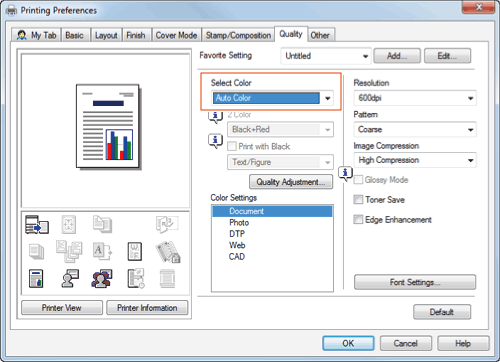Enable the Edge Enhancement checkbox
This screenshot has width=500, height=362.
358,219
